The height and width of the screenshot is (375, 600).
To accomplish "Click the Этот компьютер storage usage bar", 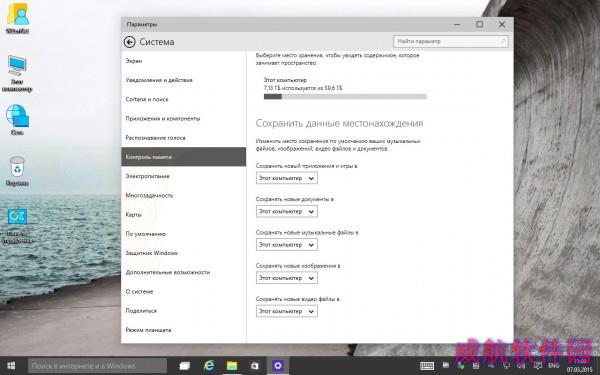I will point(345,97).
